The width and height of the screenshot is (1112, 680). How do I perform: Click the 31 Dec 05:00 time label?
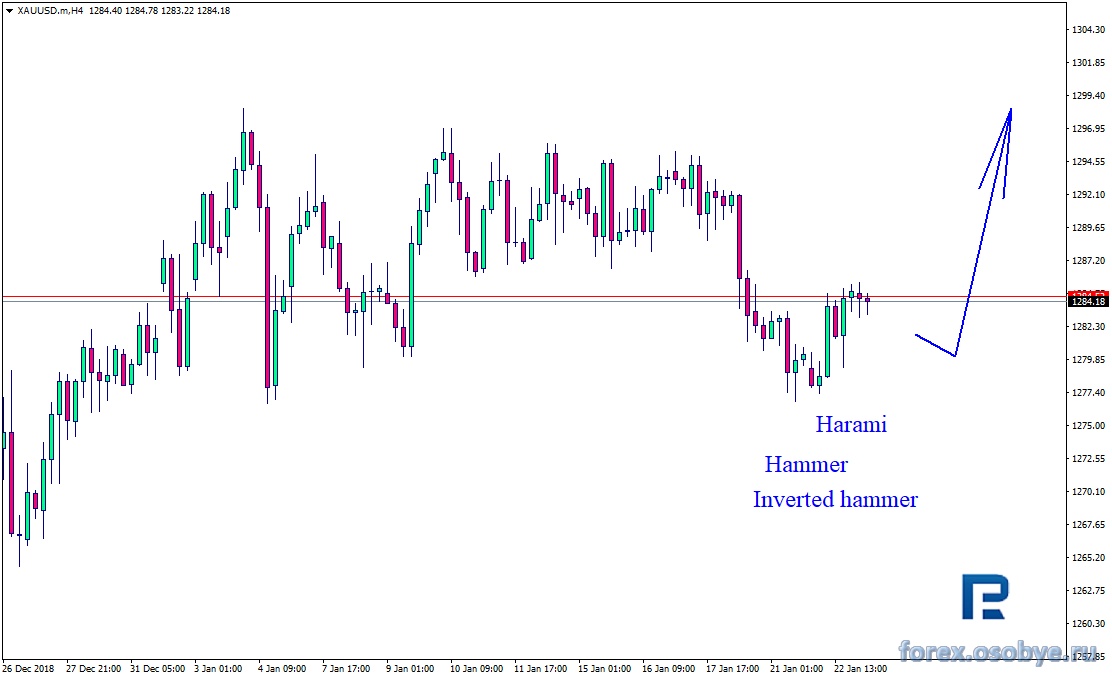tap(157, 669)
